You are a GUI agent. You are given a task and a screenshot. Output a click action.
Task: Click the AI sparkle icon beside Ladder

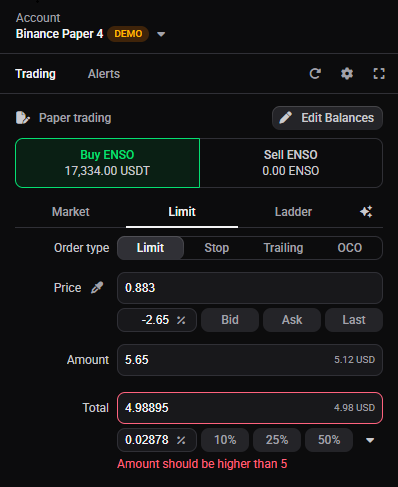366,212
